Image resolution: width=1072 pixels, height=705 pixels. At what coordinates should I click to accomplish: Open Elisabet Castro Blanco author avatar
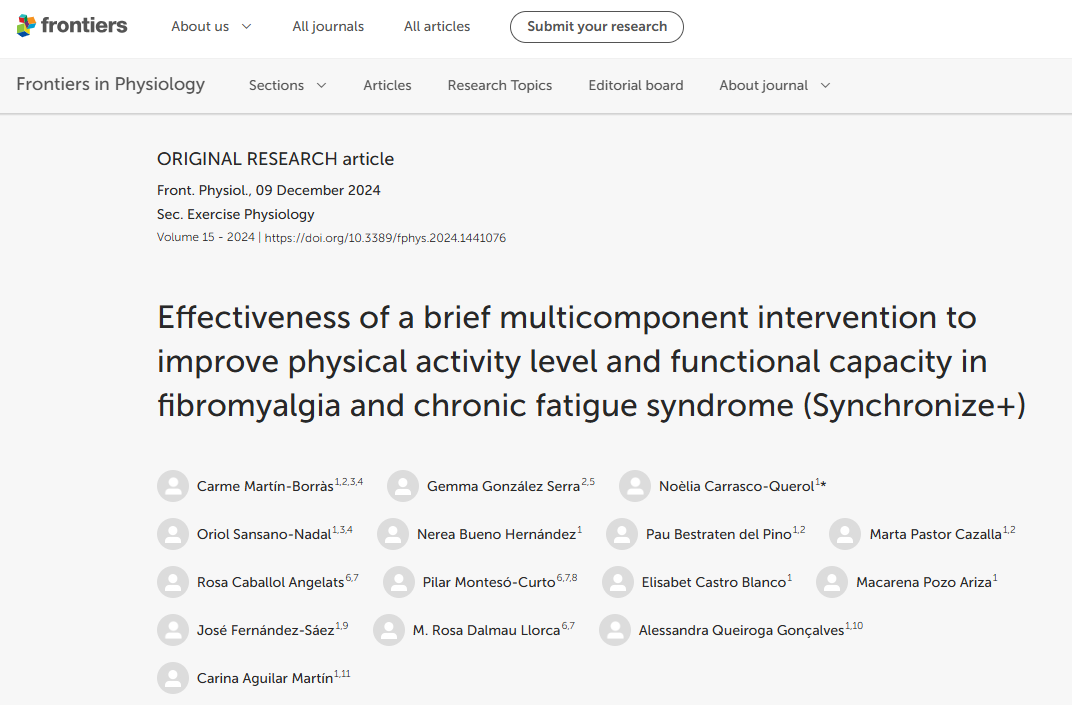[618, 582]
